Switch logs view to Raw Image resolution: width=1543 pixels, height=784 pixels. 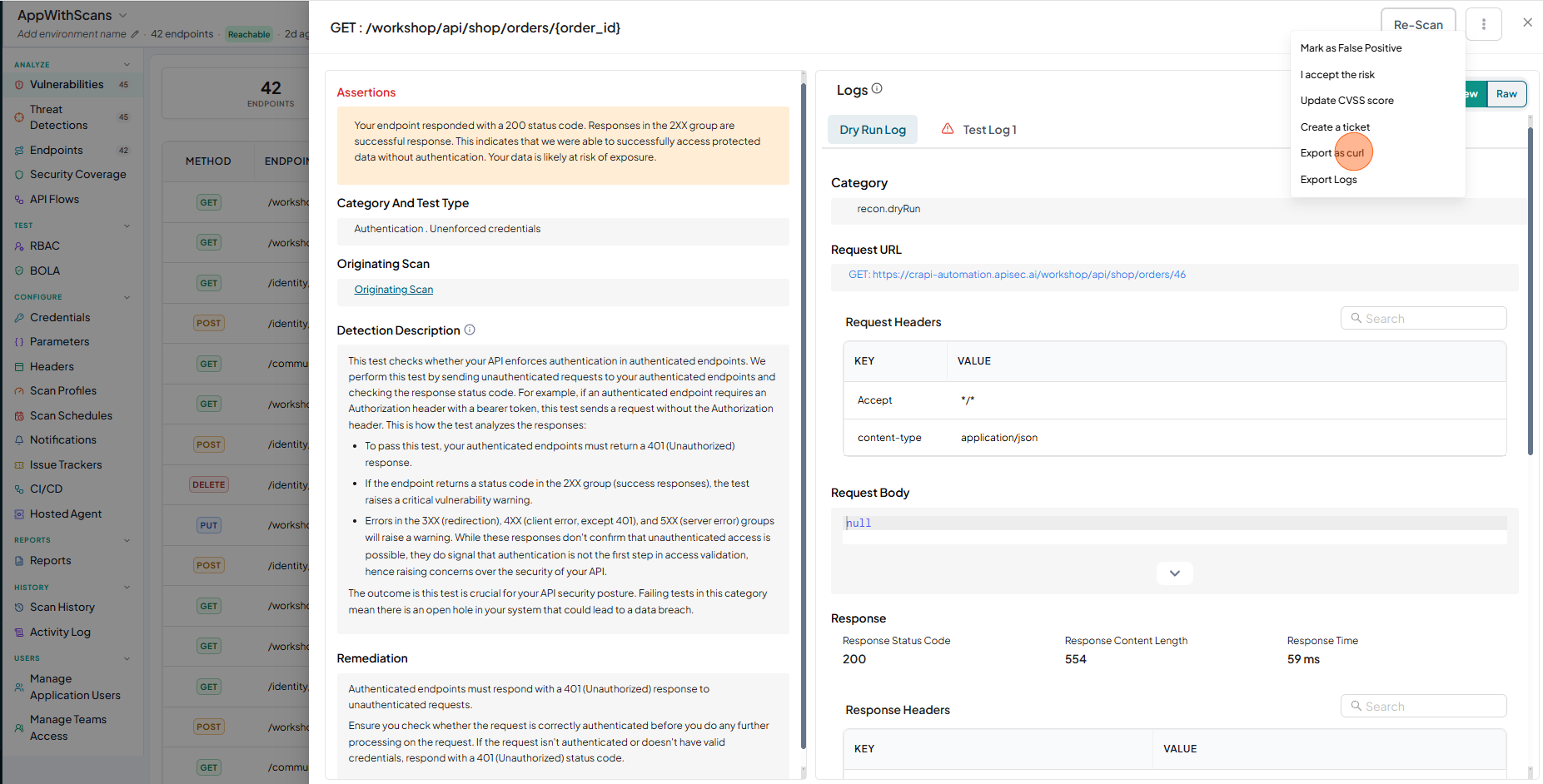click(1506, 93)
